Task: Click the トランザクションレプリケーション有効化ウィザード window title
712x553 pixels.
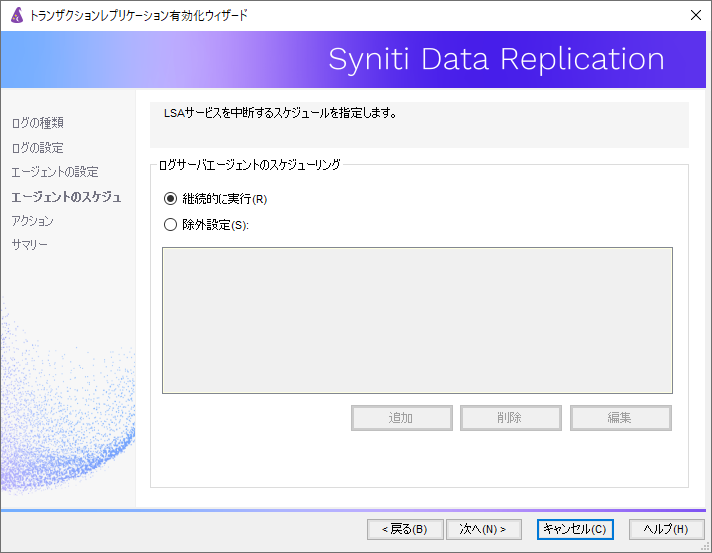Action: (138, 15)
